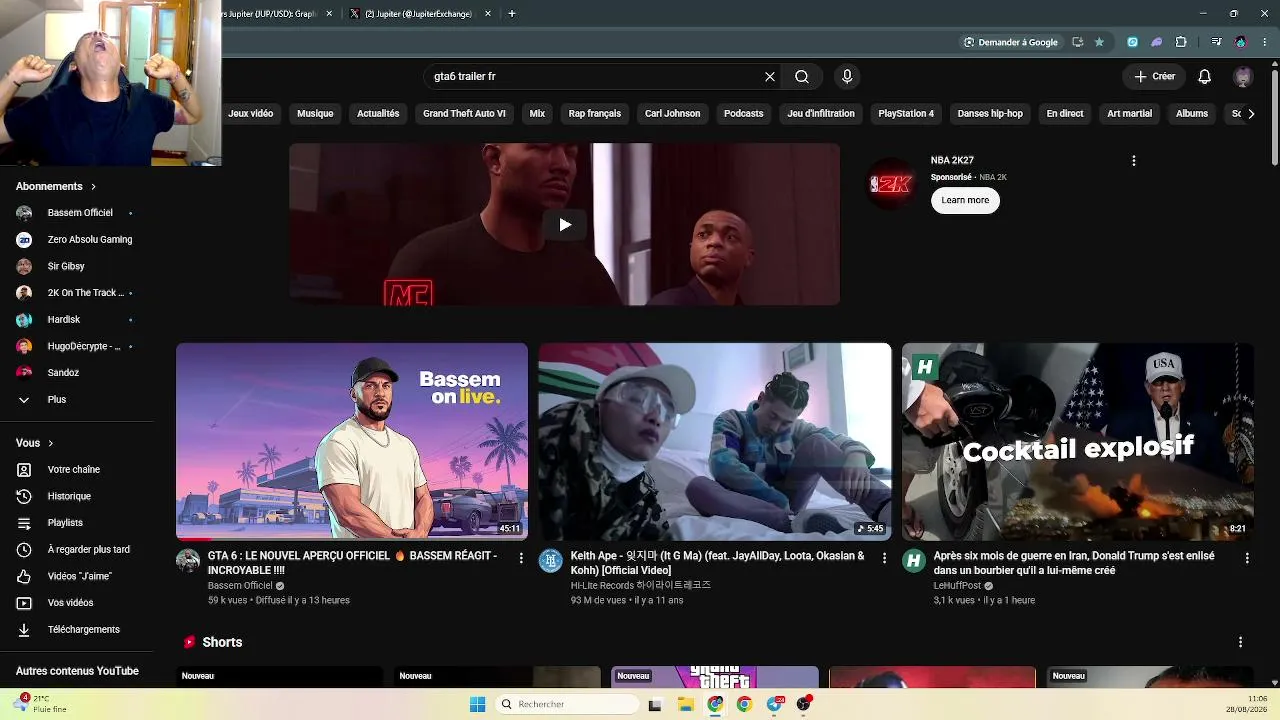
Task: Open the Playlists icon in sidebar
Action: pyautogui.click(x=24, y=523)
